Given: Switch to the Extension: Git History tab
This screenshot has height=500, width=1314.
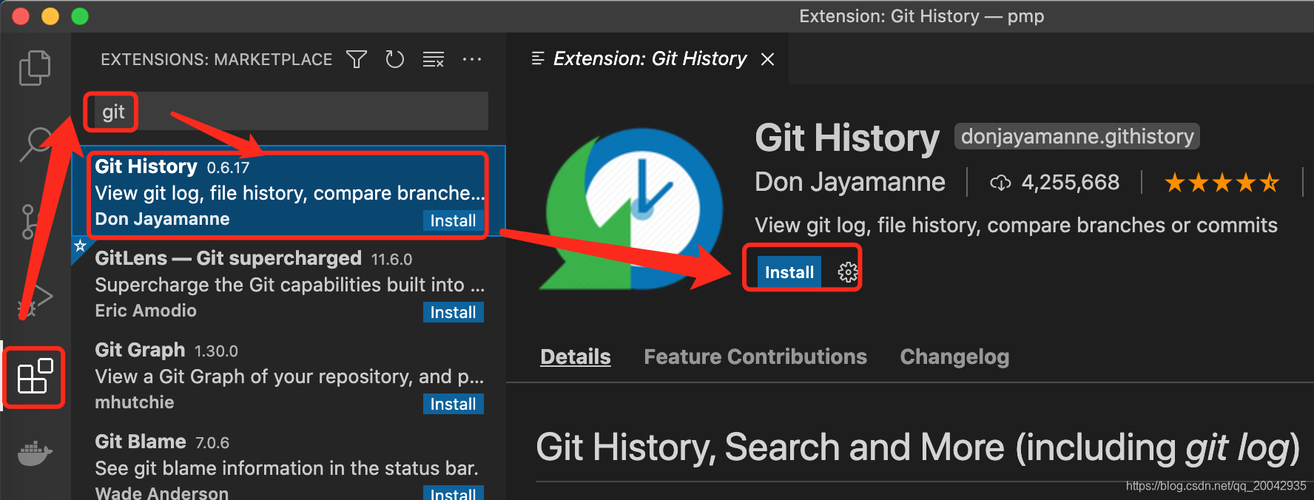Looking at the screenshot, I should [649, 59].
